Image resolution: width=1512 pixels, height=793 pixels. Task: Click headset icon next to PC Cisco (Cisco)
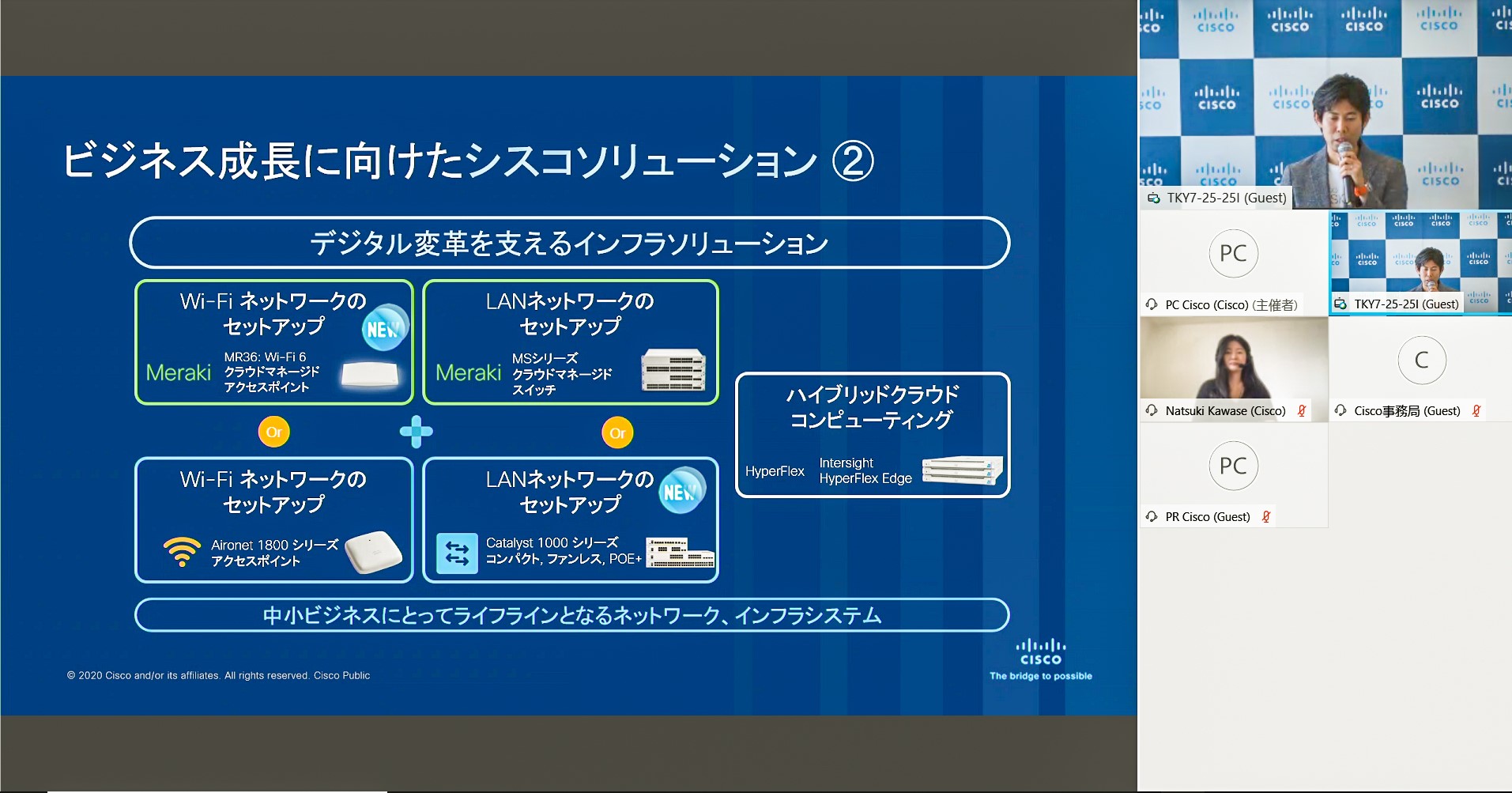coord(1152,304)
